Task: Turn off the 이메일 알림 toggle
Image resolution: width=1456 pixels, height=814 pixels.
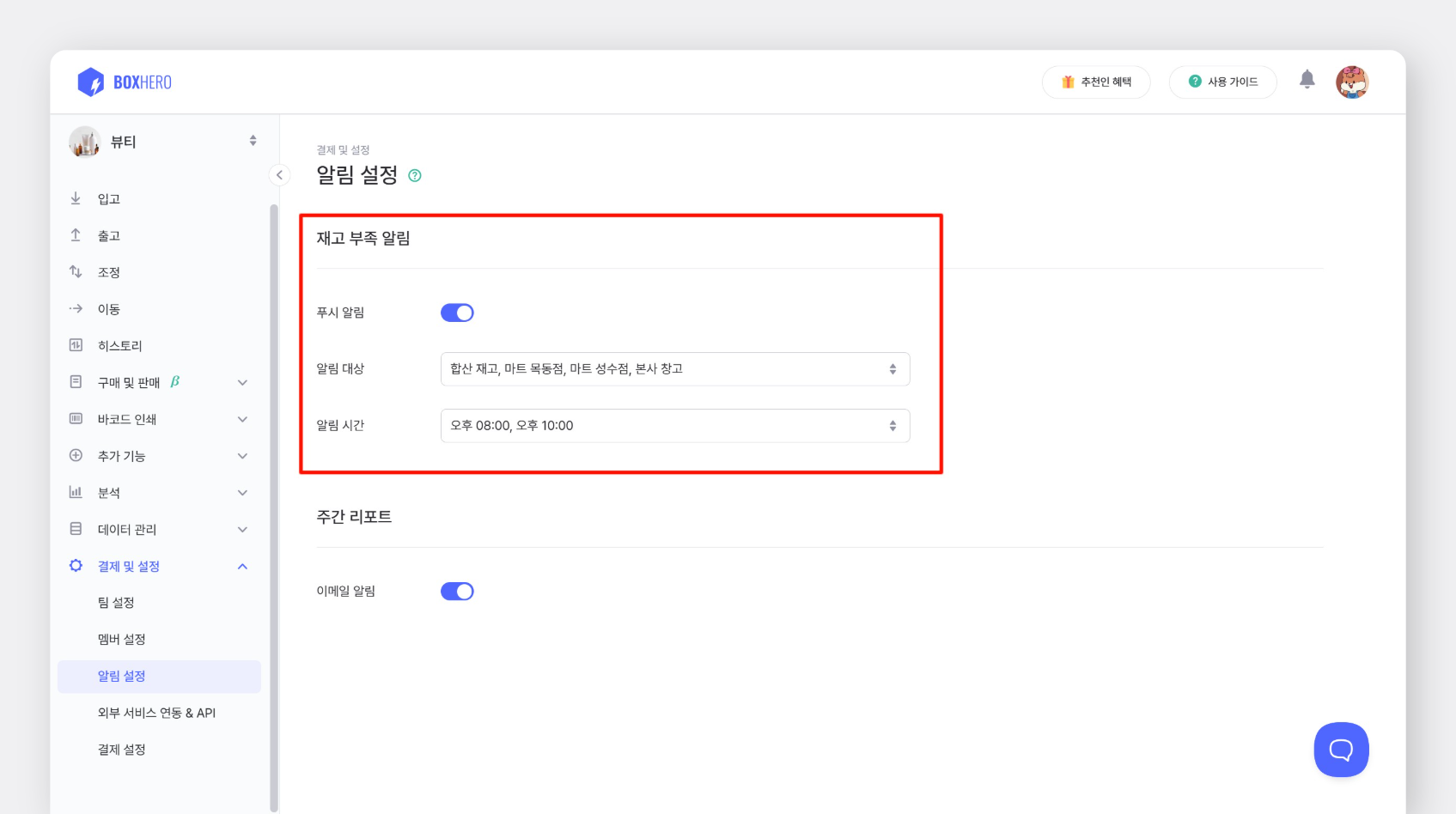Action: tap(457, 591)
